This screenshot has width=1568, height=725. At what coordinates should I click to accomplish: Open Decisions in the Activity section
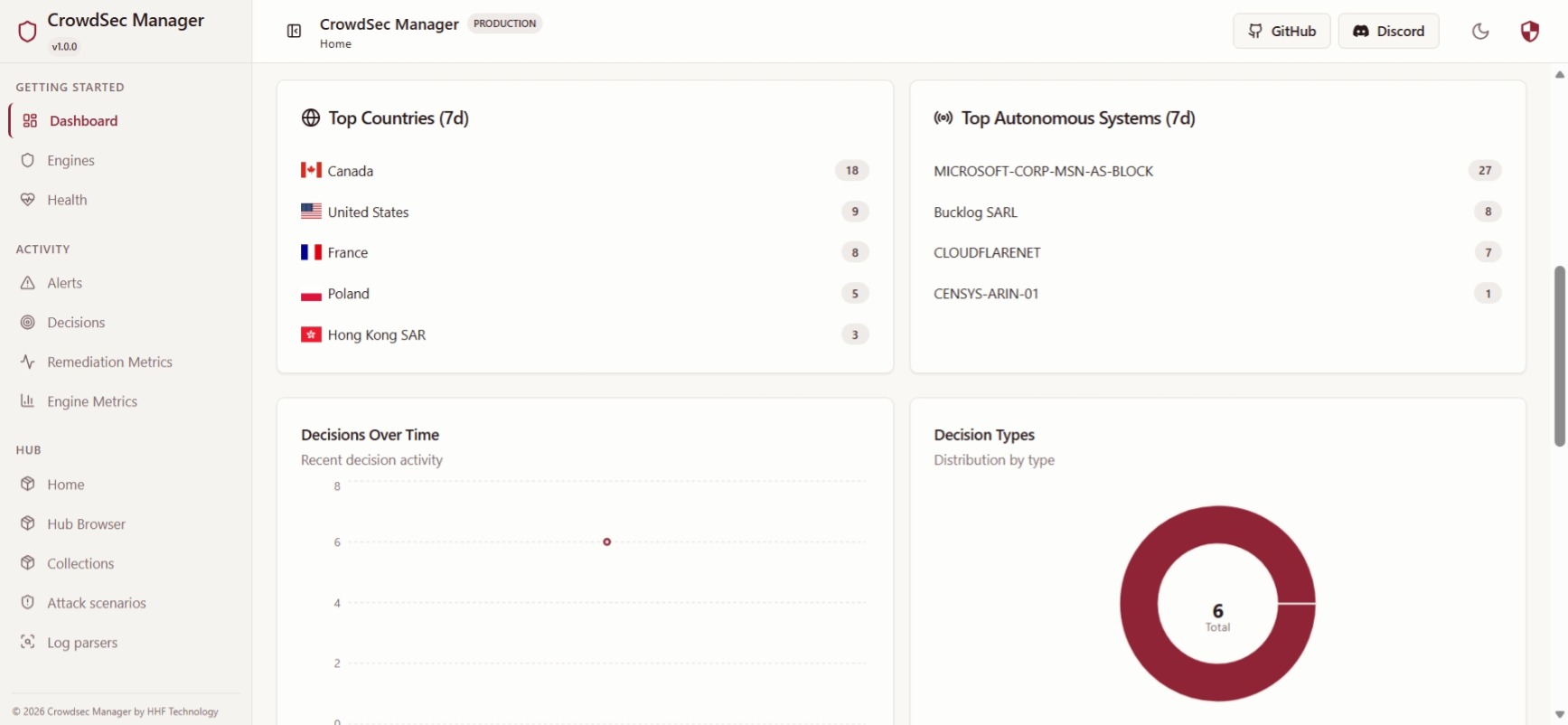(76, 323)
